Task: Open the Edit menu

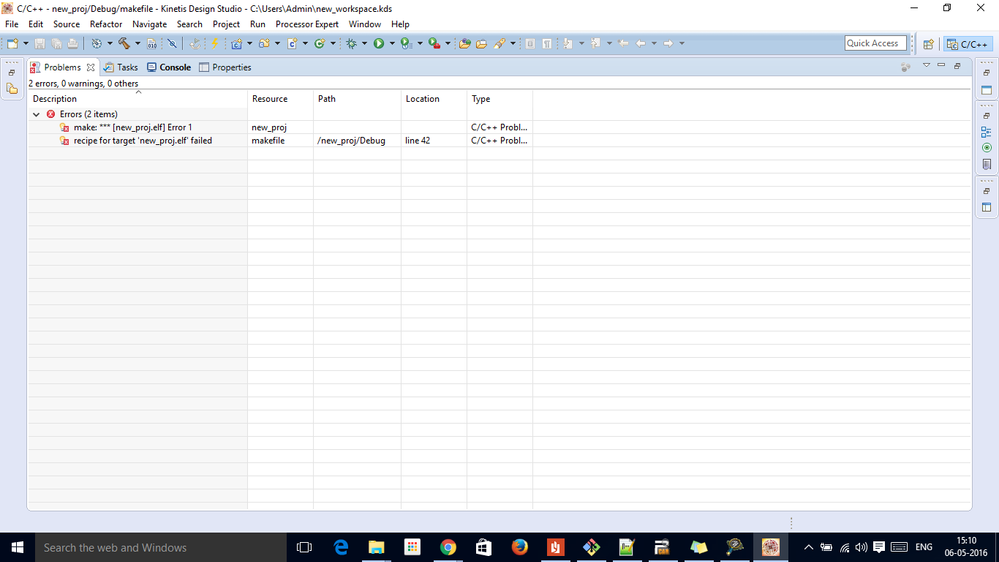Action: point(36,24)
